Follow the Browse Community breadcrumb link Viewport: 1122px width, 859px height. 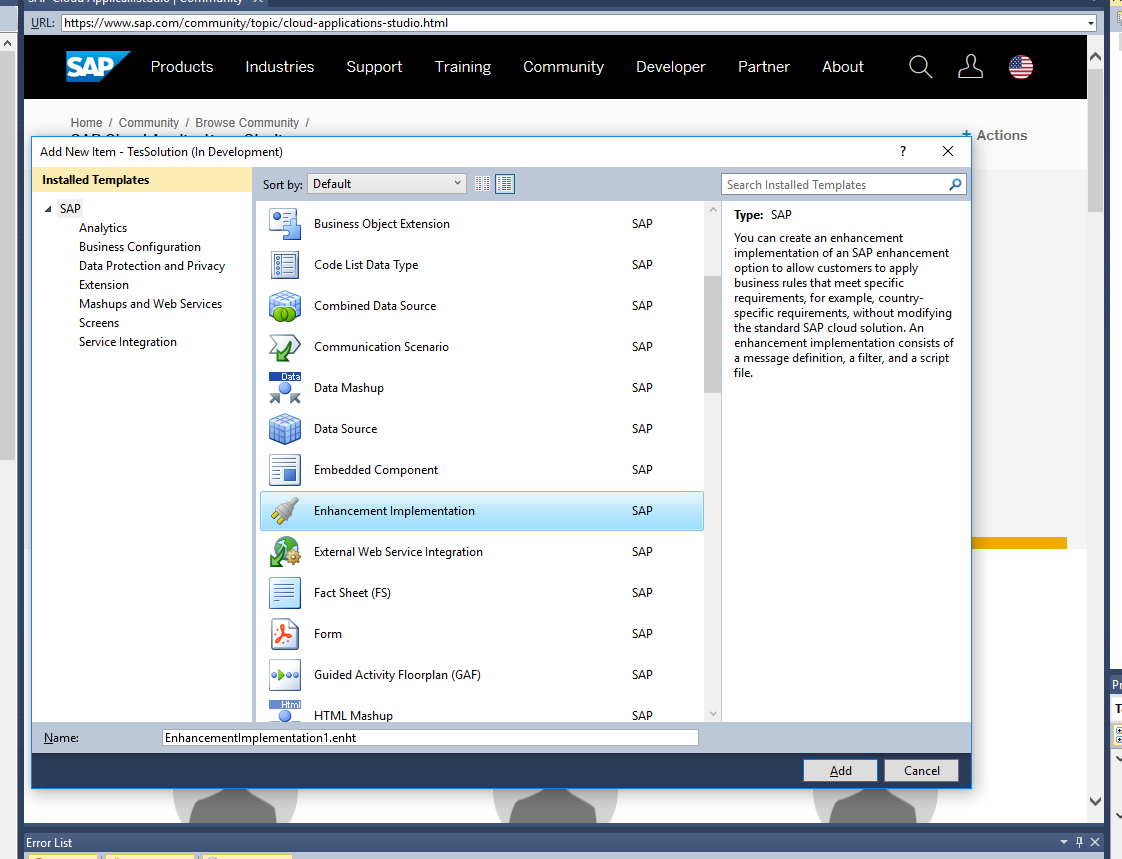247,122
